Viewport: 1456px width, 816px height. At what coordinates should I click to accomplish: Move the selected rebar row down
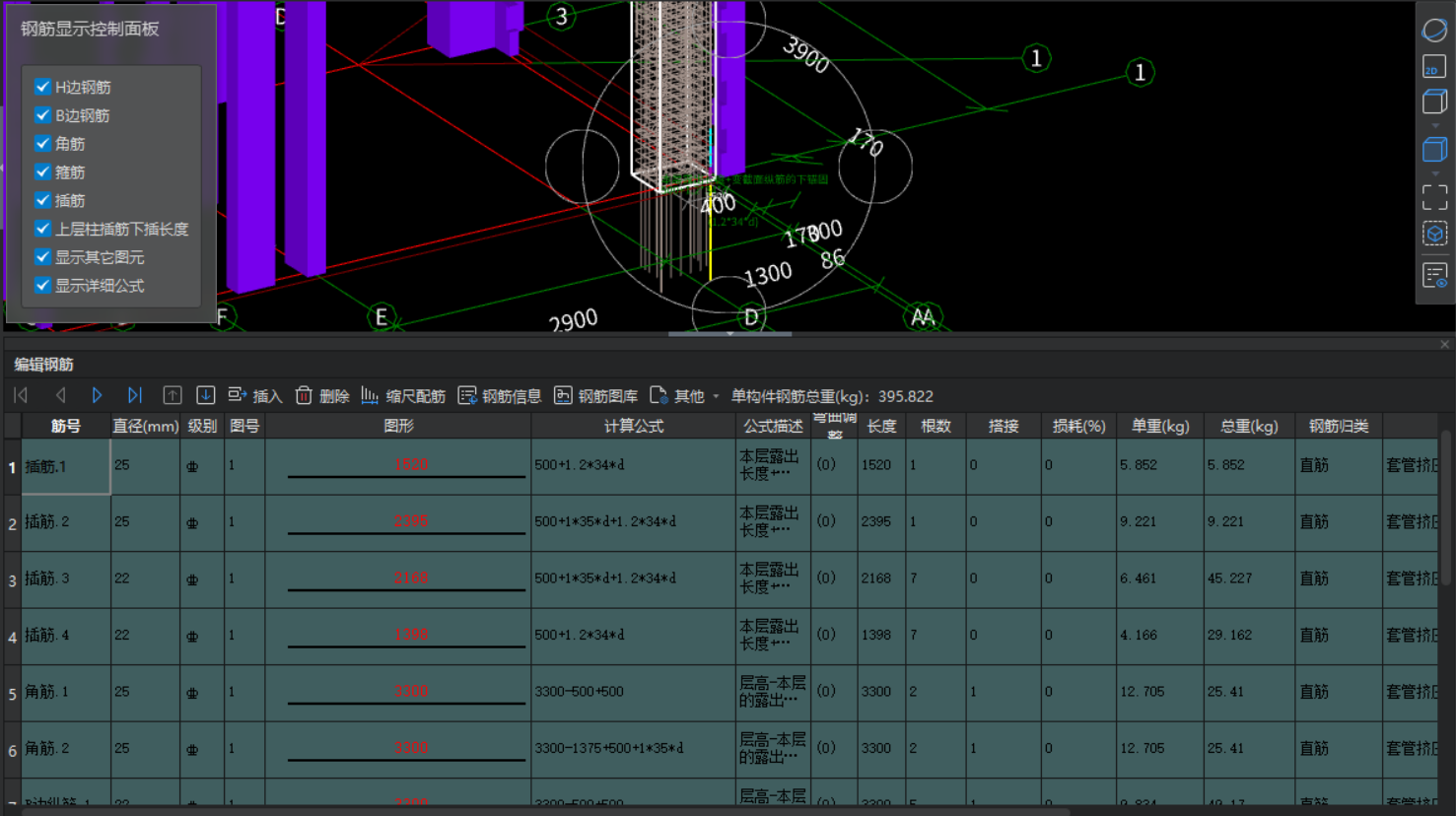[x=205, y=395]
